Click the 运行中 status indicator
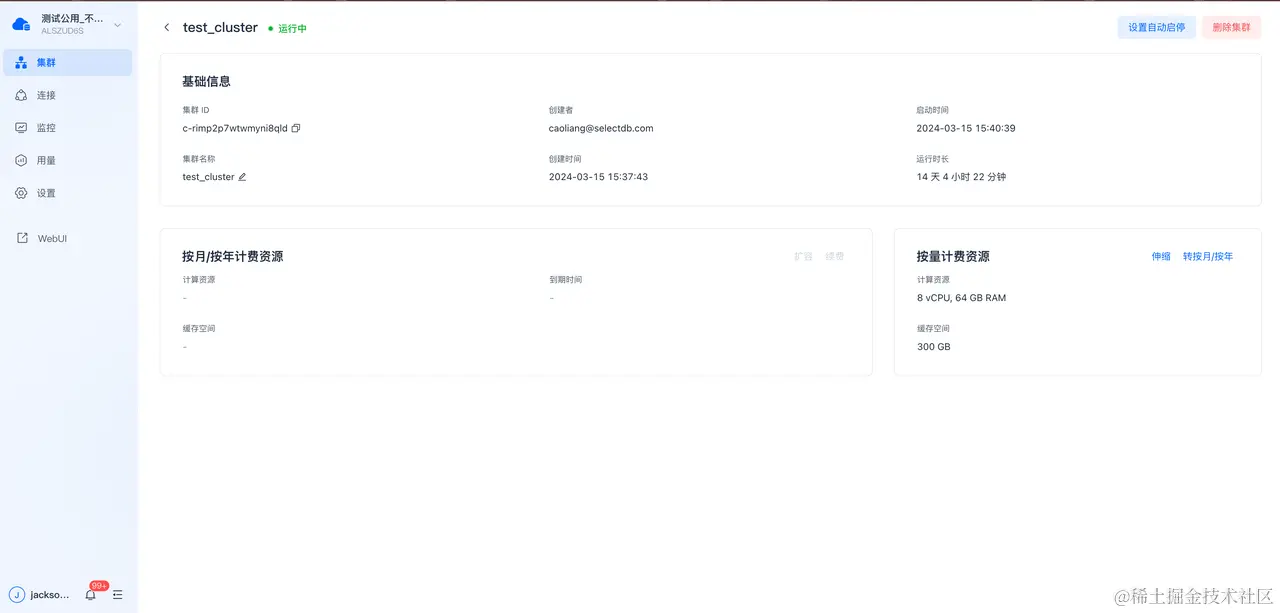Image resolution: width=1280 pixels, height=613 pixels. (x=290, y=28)
